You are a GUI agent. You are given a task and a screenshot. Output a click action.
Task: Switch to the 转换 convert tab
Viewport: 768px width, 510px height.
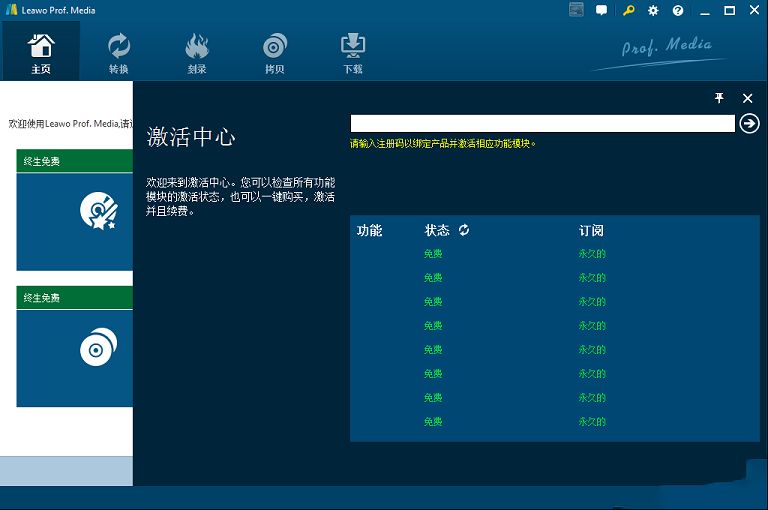tap(119, 53)
